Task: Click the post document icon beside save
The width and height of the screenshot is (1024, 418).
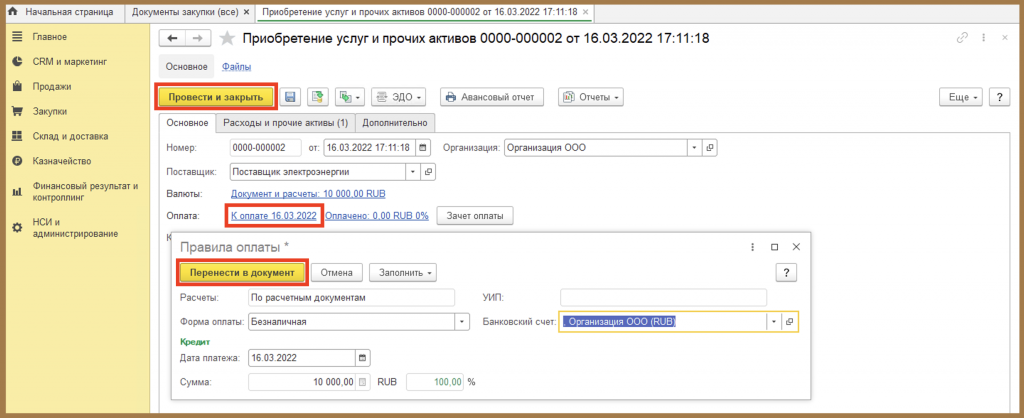Action: [x=318, y=97]
